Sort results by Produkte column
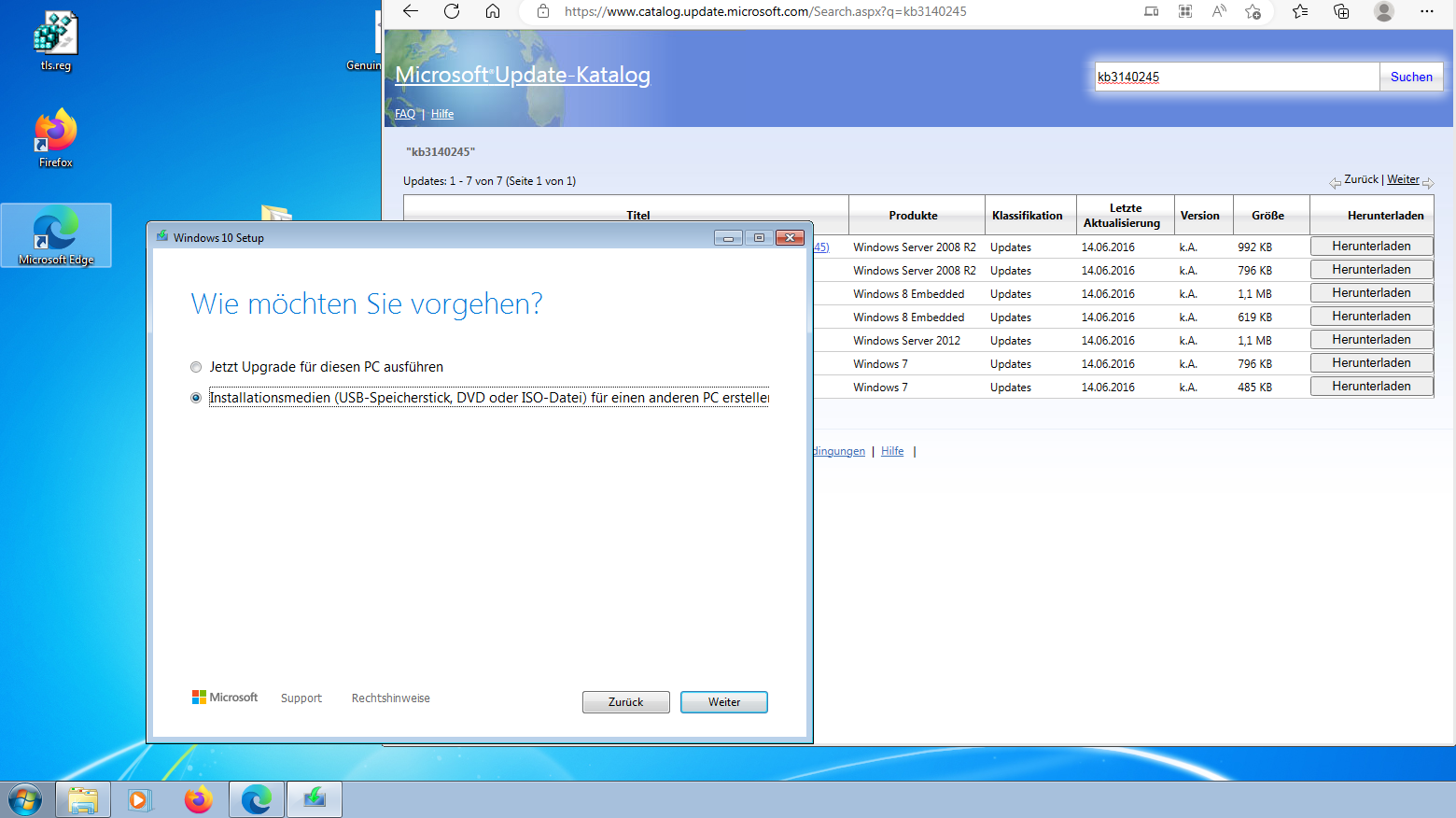This screenshot has width=1456, height=818. (913, 216)
